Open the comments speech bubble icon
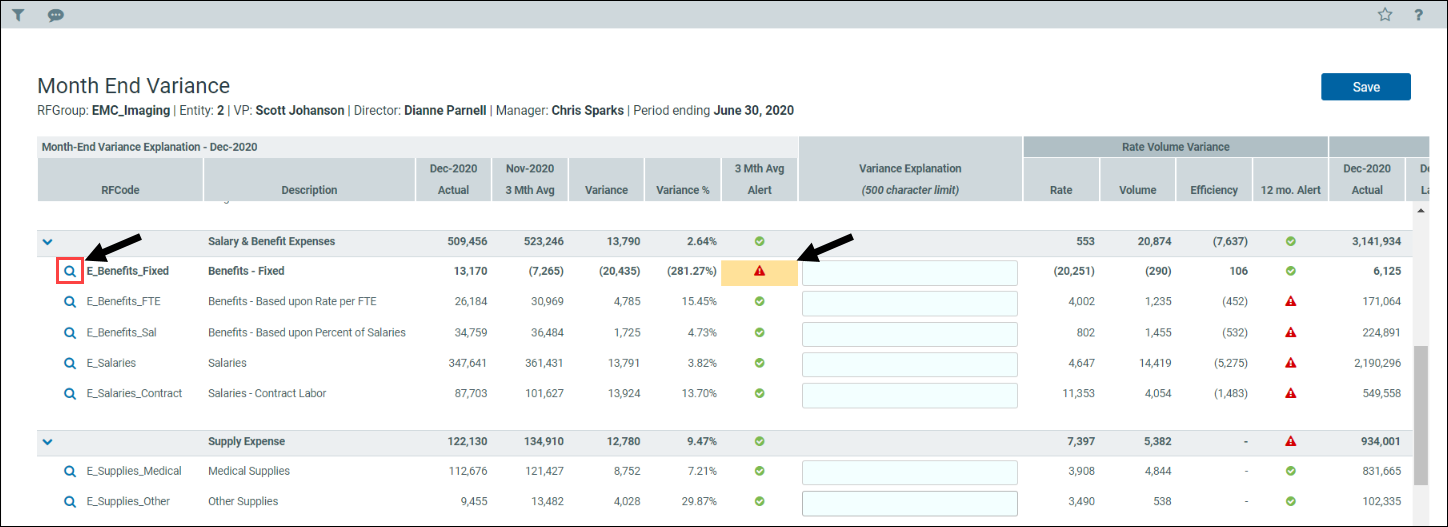The height and width of the screenshot is (527, 1448). pyautogui.click(x=56, y=15)
